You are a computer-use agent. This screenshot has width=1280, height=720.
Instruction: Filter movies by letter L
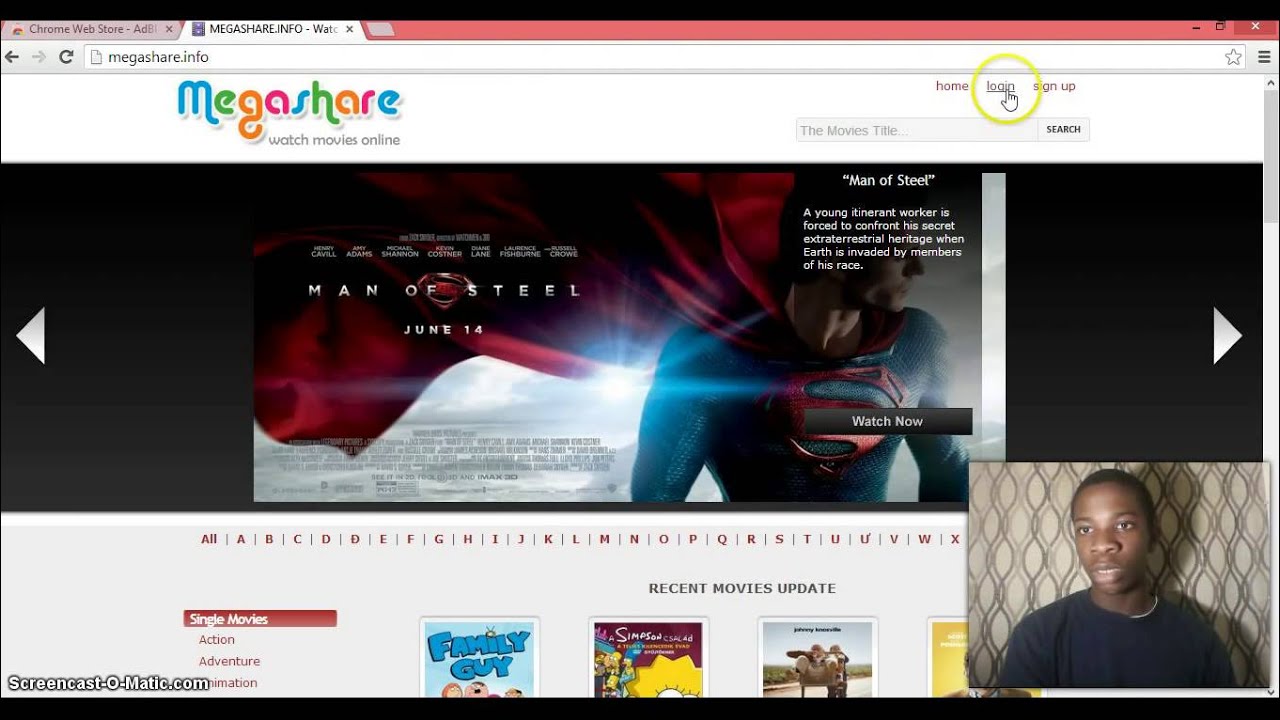point(576,539)
